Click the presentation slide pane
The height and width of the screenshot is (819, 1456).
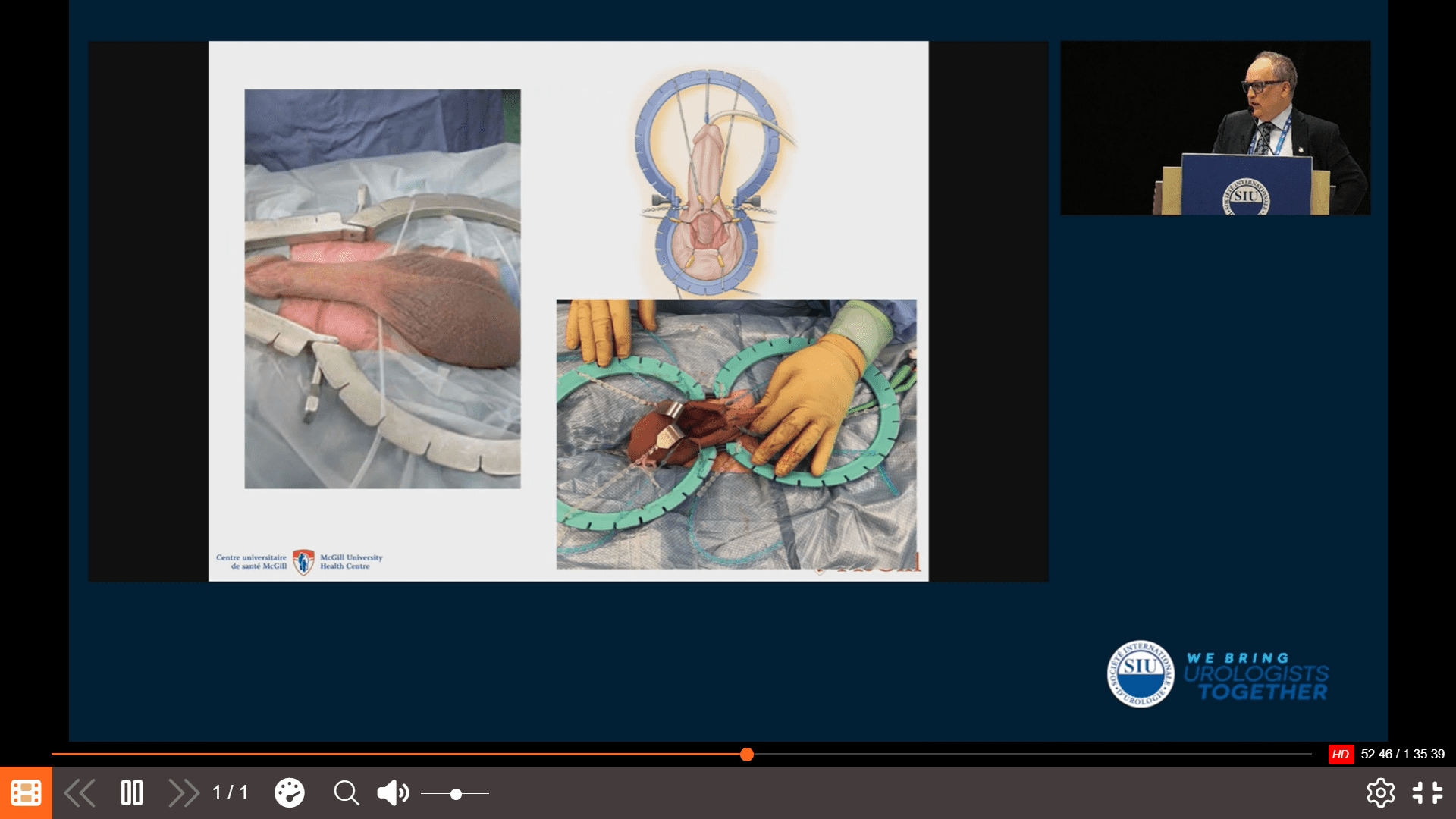(569, 312)
